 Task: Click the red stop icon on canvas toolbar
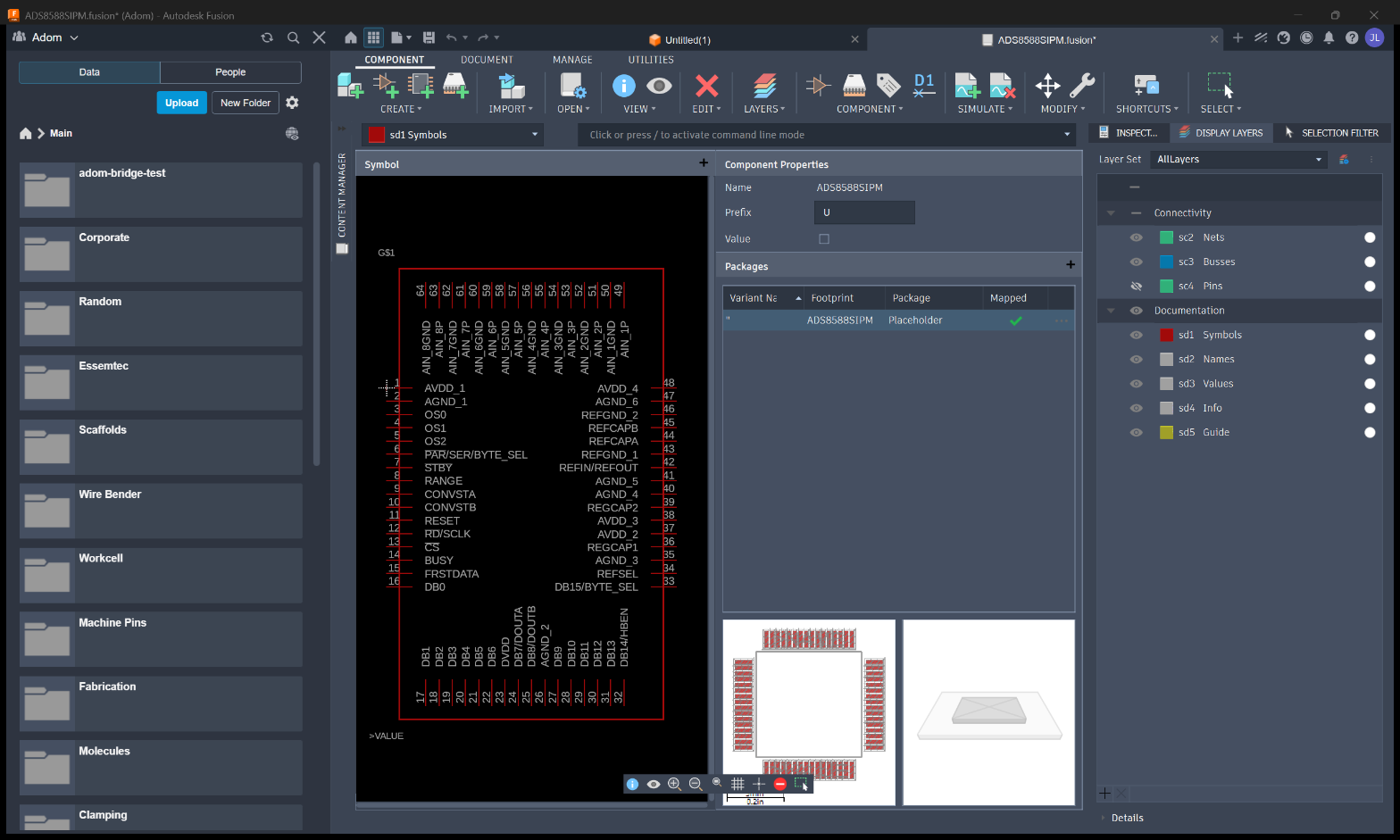click(780, 784)
